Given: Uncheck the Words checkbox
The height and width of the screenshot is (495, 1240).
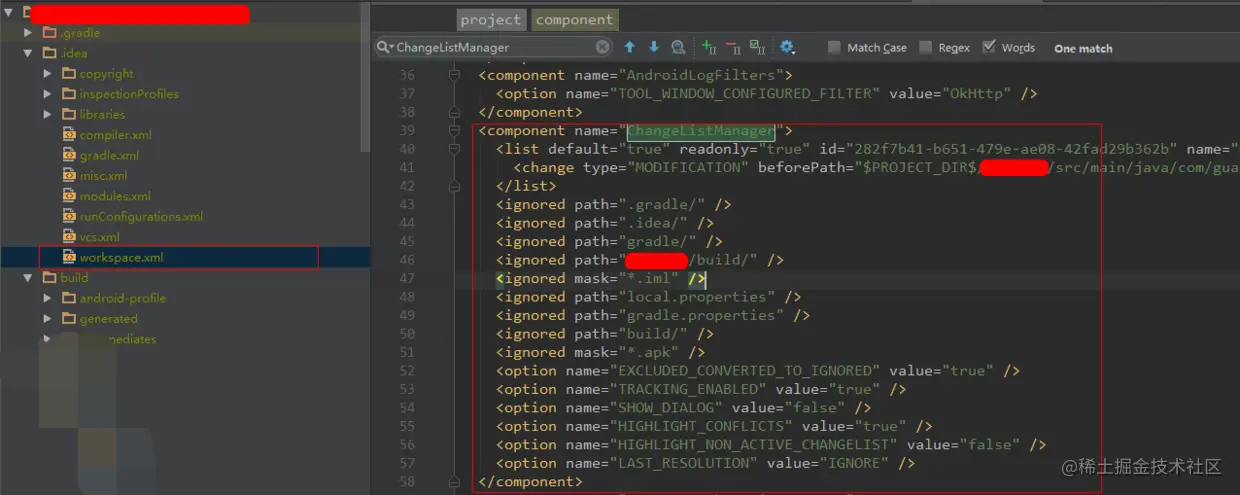Looking at the screenshot, I should point(989,47).
